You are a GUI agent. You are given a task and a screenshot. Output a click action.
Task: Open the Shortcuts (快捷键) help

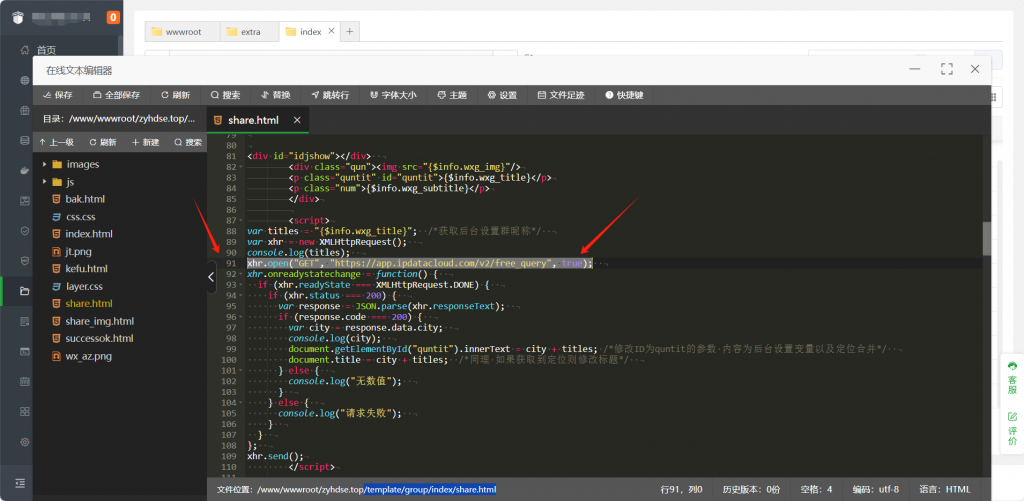(x=623, y=95)
